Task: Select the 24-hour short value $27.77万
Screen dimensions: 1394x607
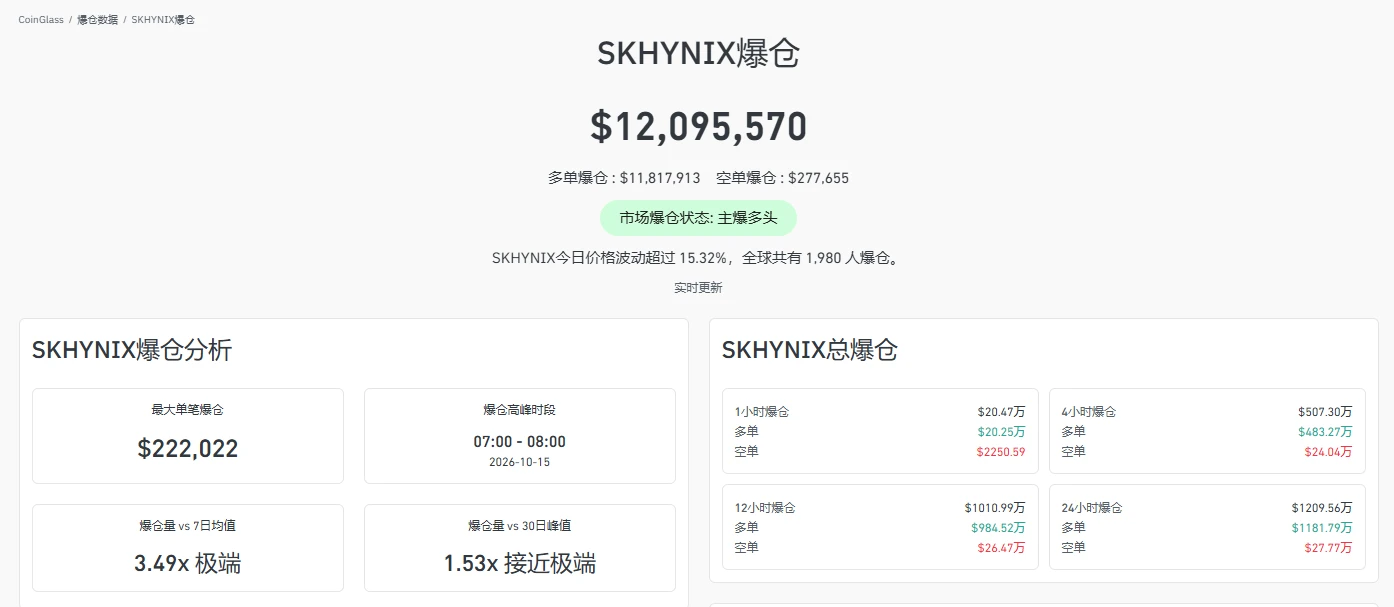Action: click(1328, 548)
